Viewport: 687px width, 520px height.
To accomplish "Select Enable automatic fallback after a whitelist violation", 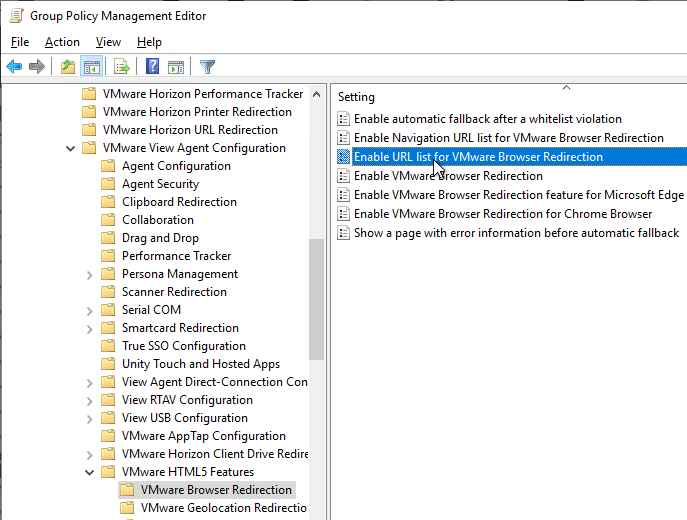I will (488, 119).
